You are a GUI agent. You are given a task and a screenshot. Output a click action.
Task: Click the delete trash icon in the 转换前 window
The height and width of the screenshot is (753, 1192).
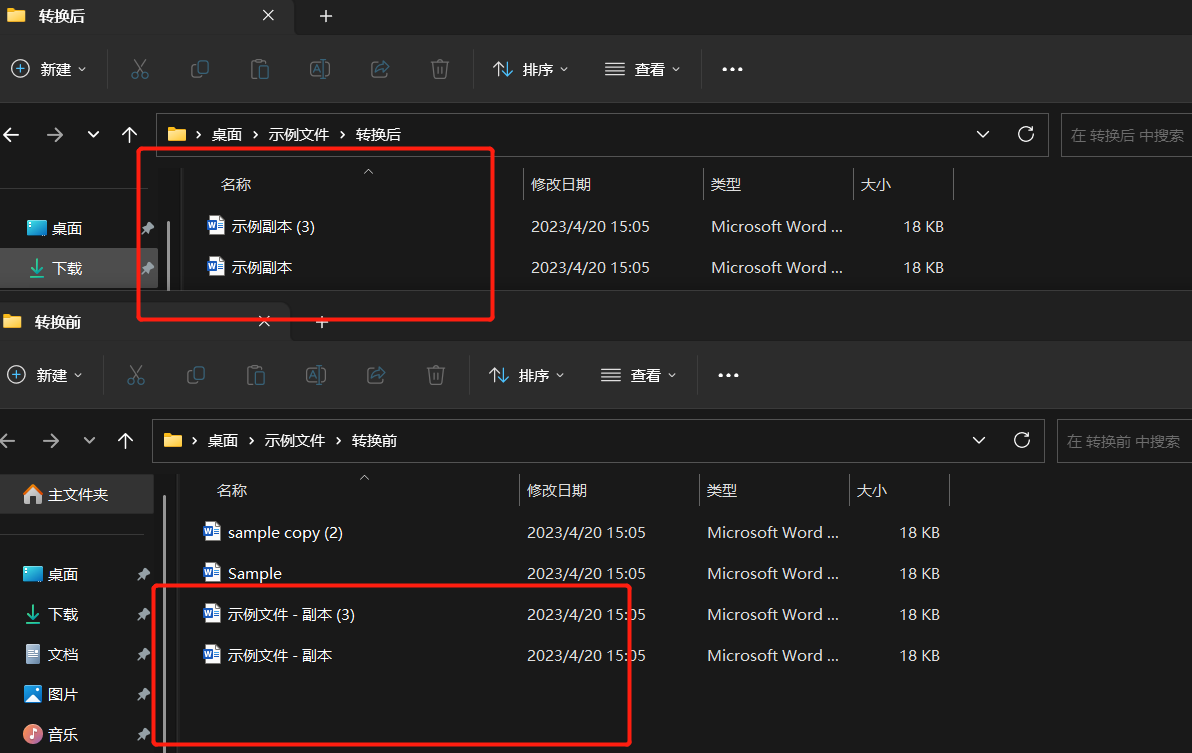(436, 375)
